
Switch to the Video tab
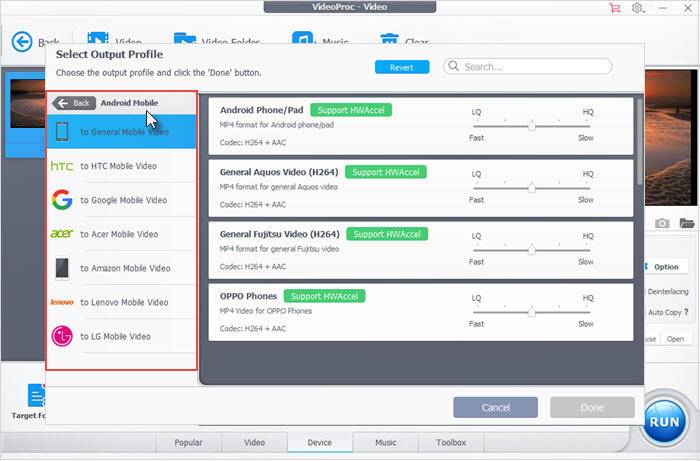click(254, 443)
